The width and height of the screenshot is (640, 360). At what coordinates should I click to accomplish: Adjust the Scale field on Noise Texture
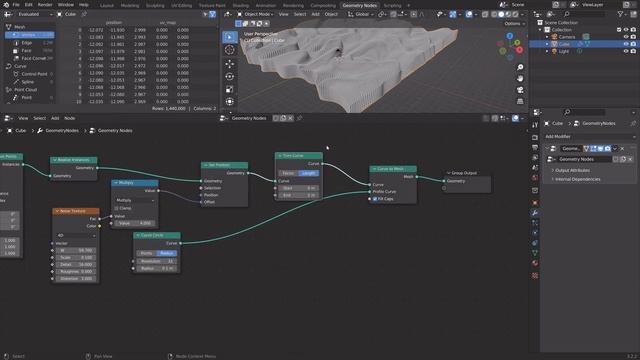[x=76, y=258]
